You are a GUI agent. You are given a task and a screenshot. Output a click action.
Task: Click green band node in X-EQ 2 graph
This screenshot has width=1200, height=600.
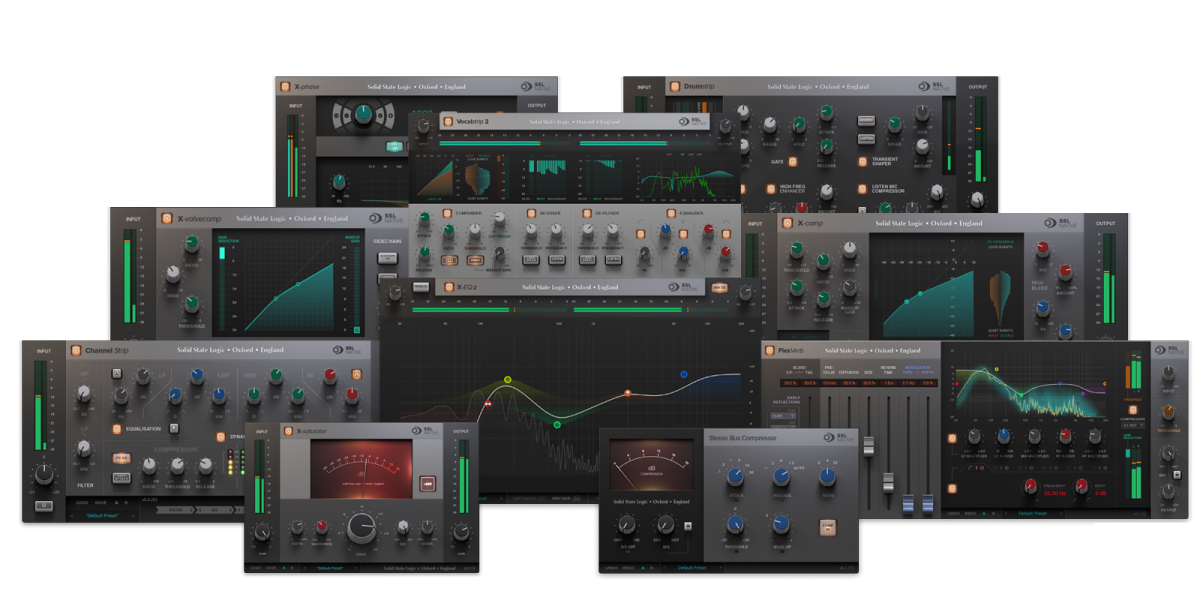pyautogui.click(x=557, y=424)
